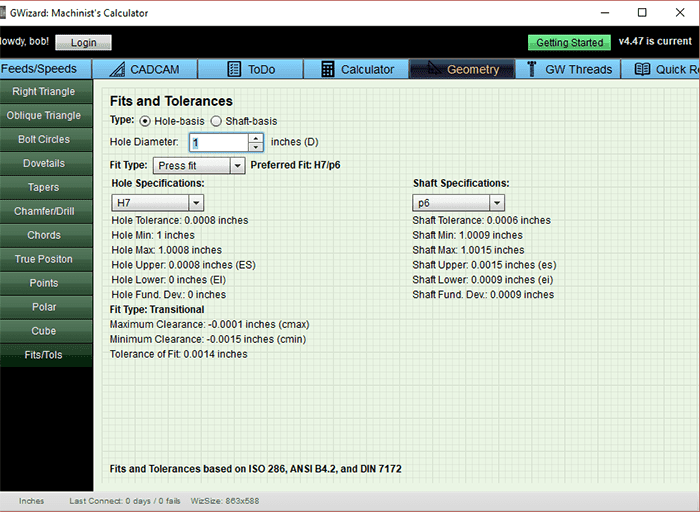This screenshot has height=512, width=700.
Task: Open the Points calculator
Action: coord(46,283)
